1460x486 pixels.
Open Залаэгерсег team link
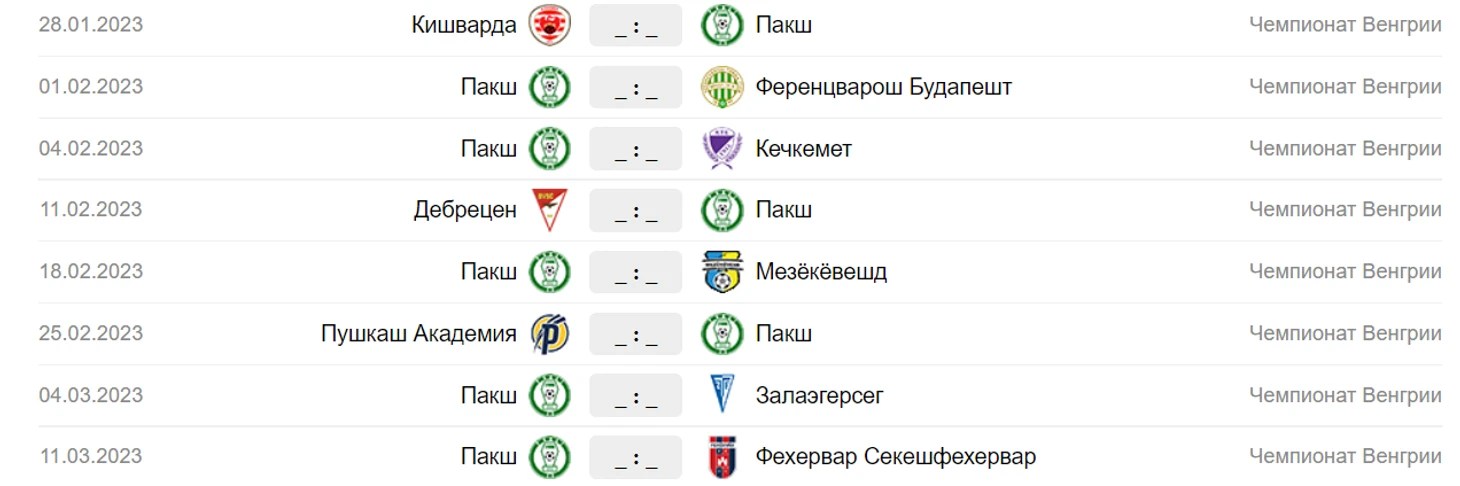(819, 395)
